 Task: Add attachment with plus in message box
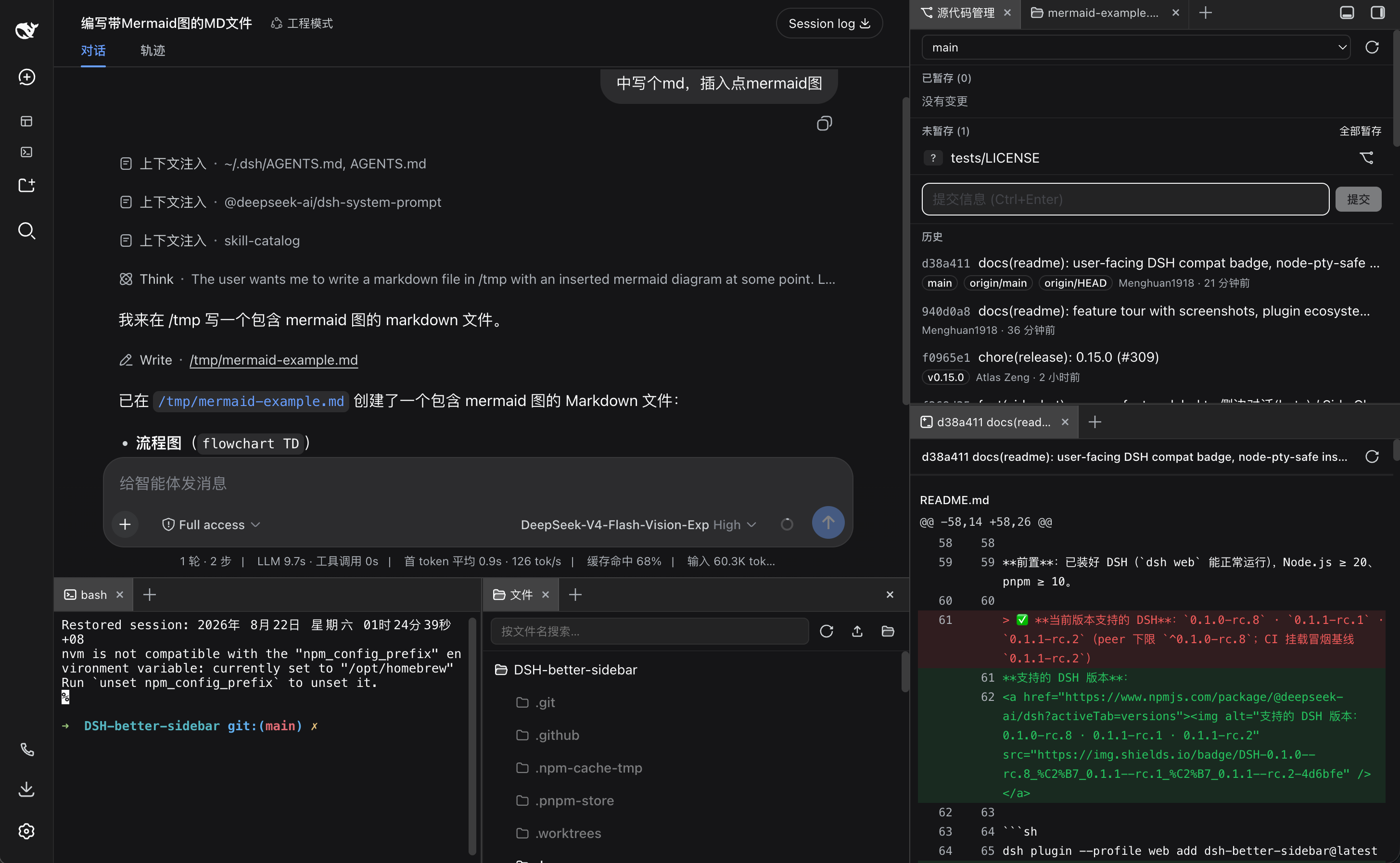(125, 524)
